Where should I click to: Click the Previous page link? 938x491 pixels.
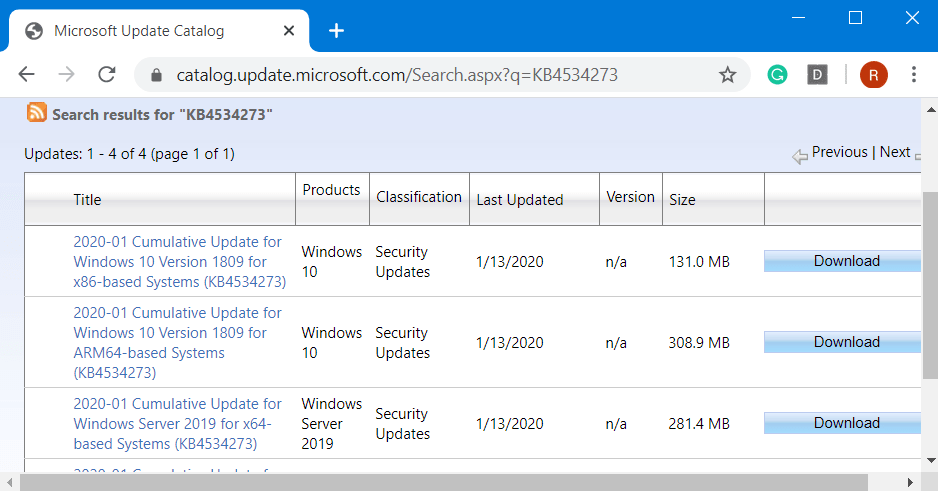[x=839, y=152]
